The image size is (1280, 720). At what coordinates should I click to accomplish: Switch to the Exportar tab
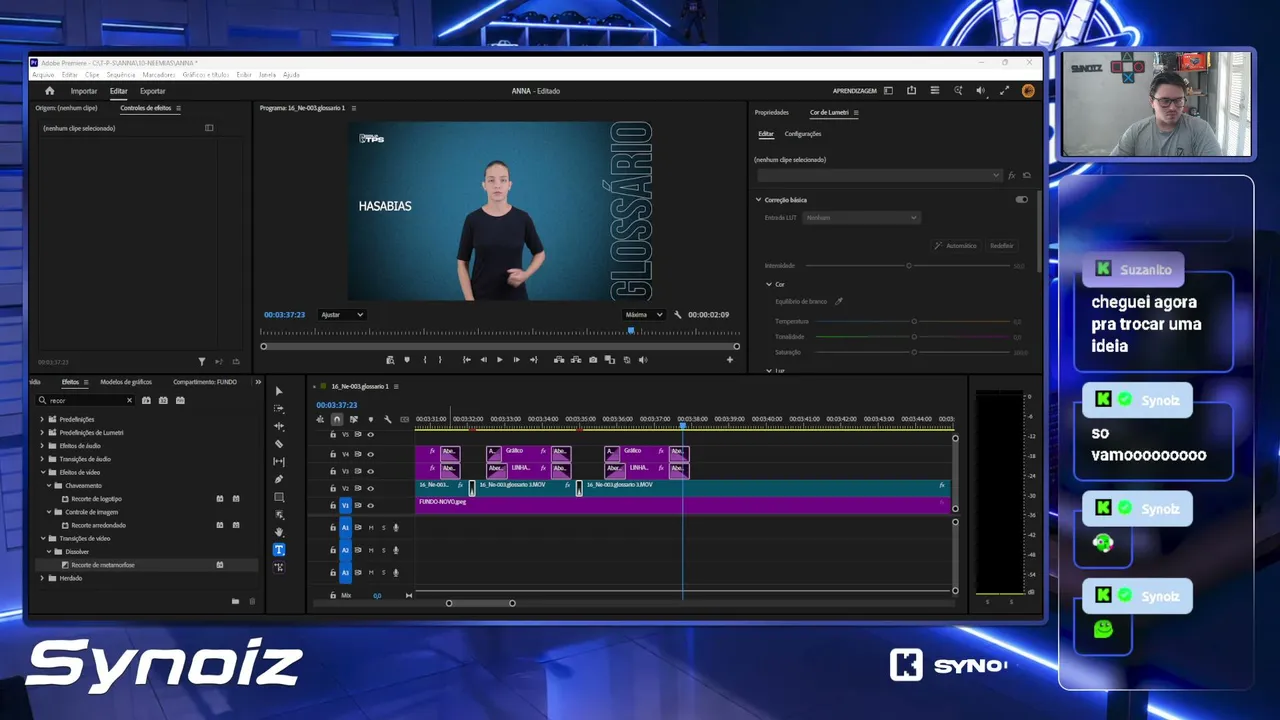coord(153,91)
